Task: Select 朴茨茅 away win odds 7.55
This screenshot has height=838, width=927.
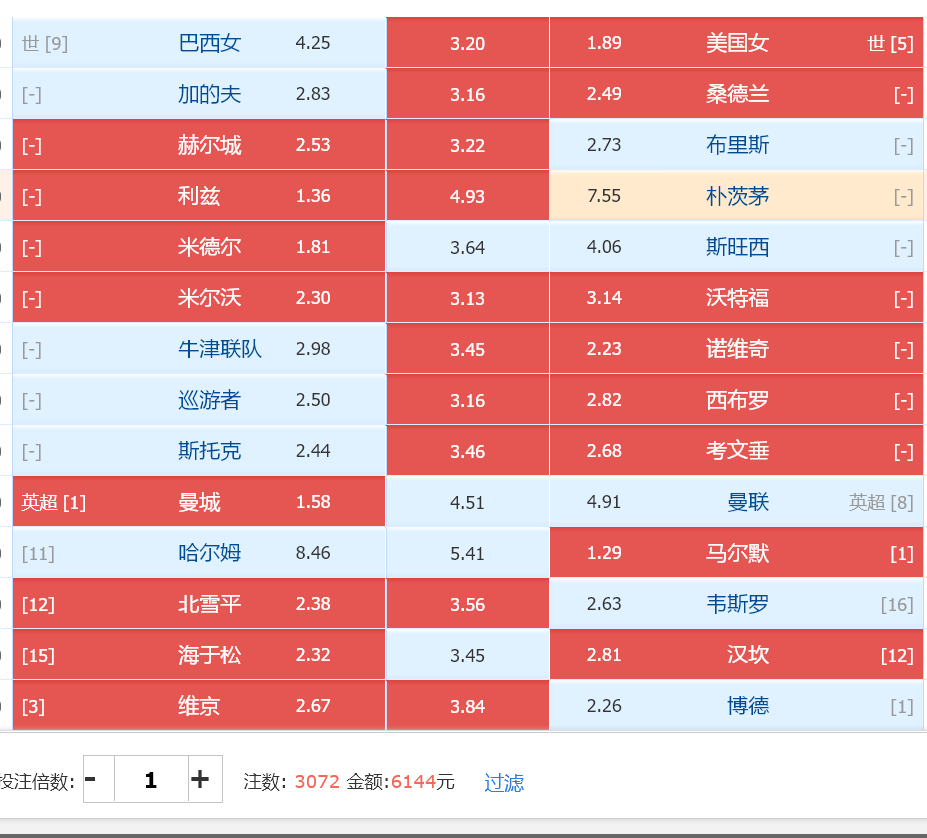Action: (736, 196)
